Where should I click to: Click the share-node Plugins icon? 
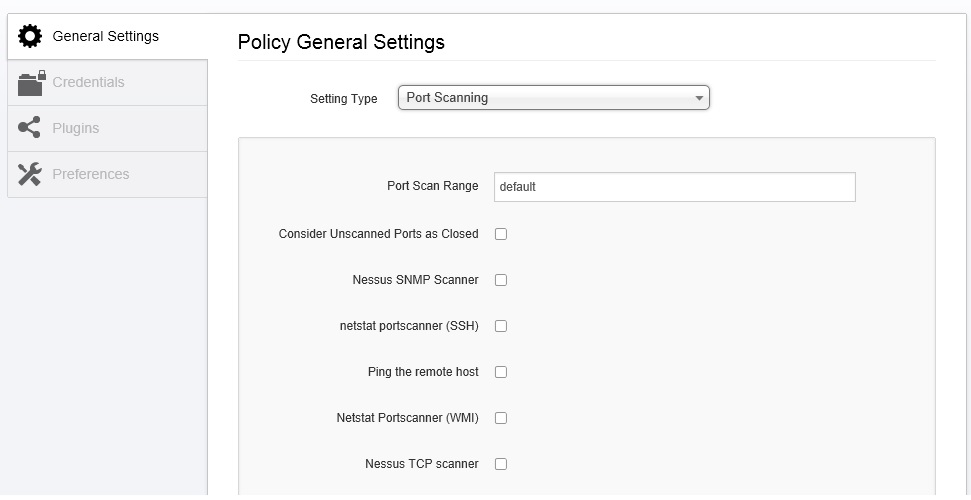point(30,128)
